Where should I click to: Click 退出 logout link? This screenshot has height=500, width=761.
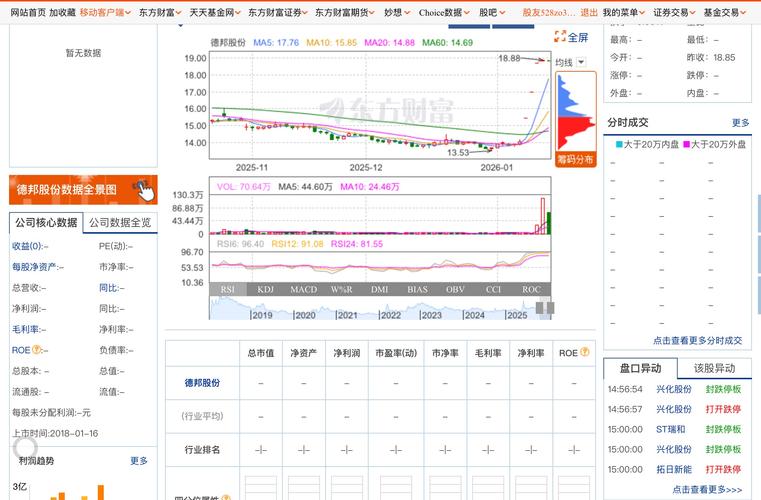589,13
